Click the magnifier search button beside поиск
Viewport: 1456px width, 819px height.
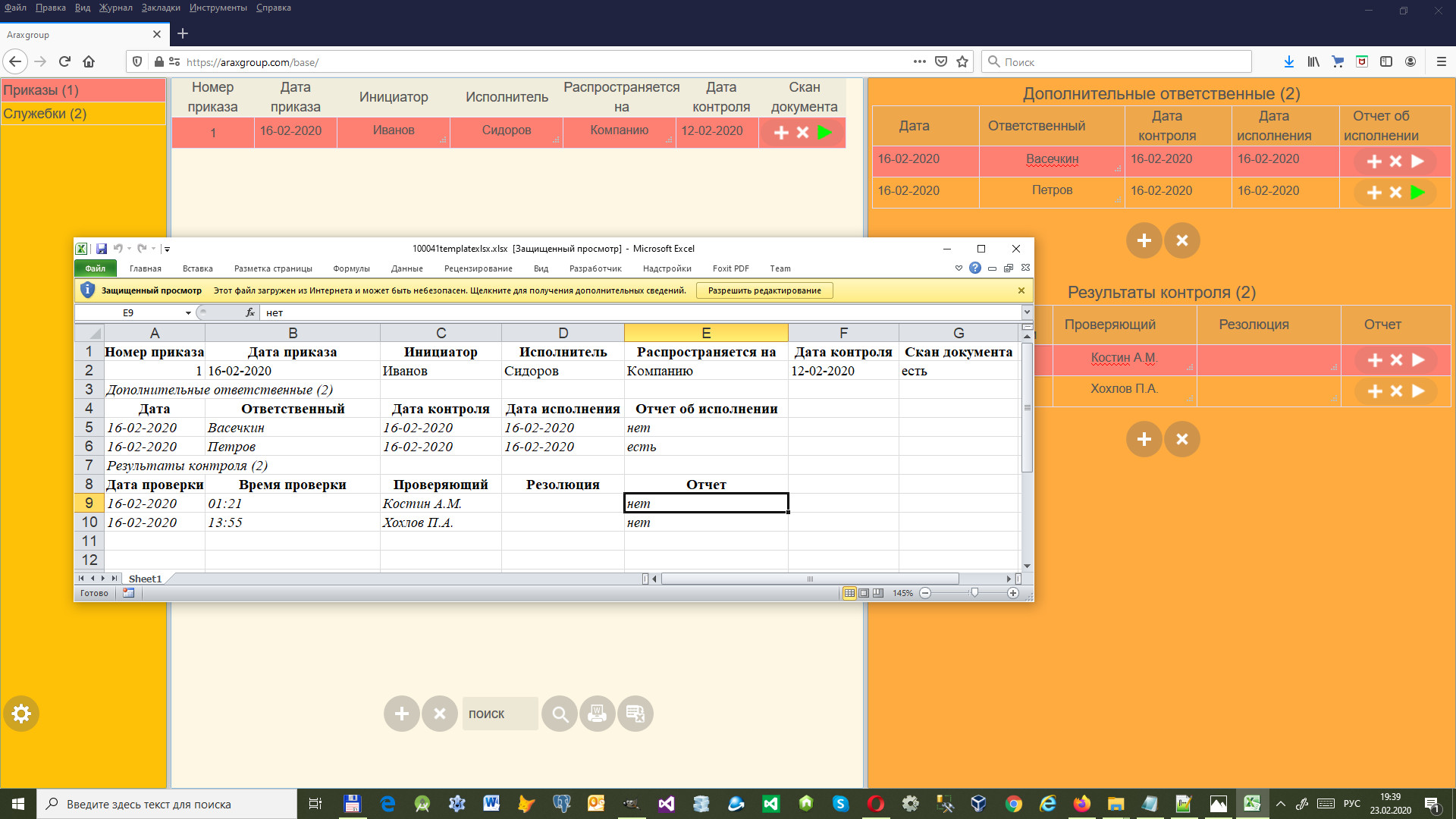(560, 714)
